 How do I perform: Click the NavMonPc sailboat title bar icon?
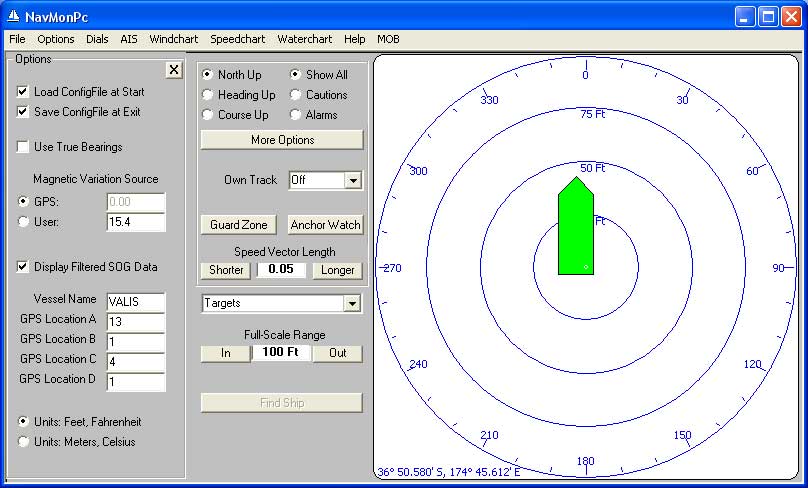[x=13, y=17]
